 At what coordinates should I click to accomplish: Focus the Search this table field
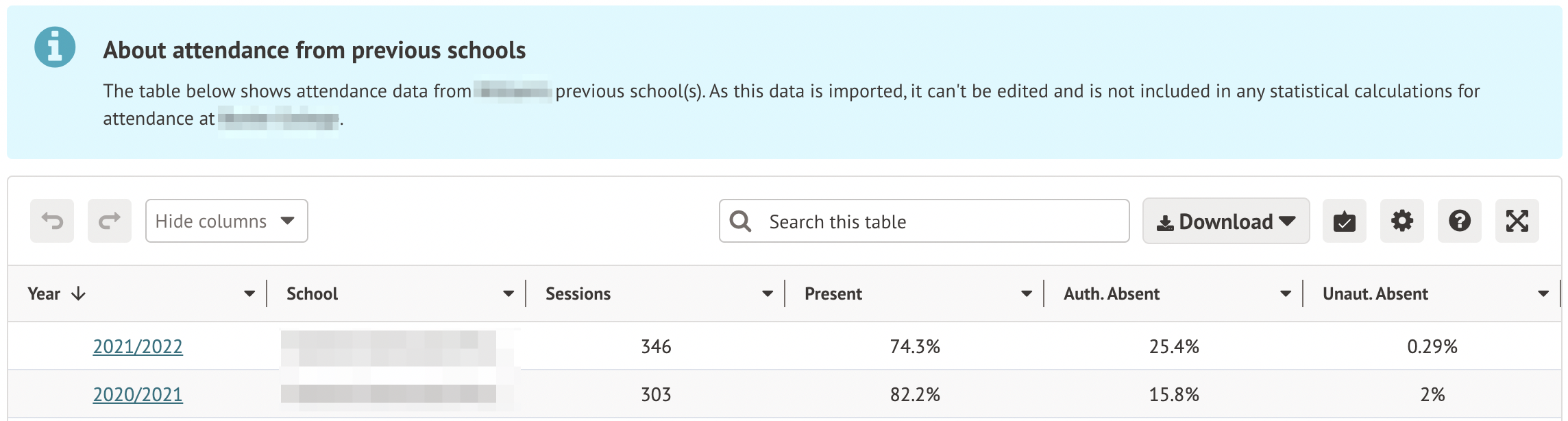[x=939, y=221]
